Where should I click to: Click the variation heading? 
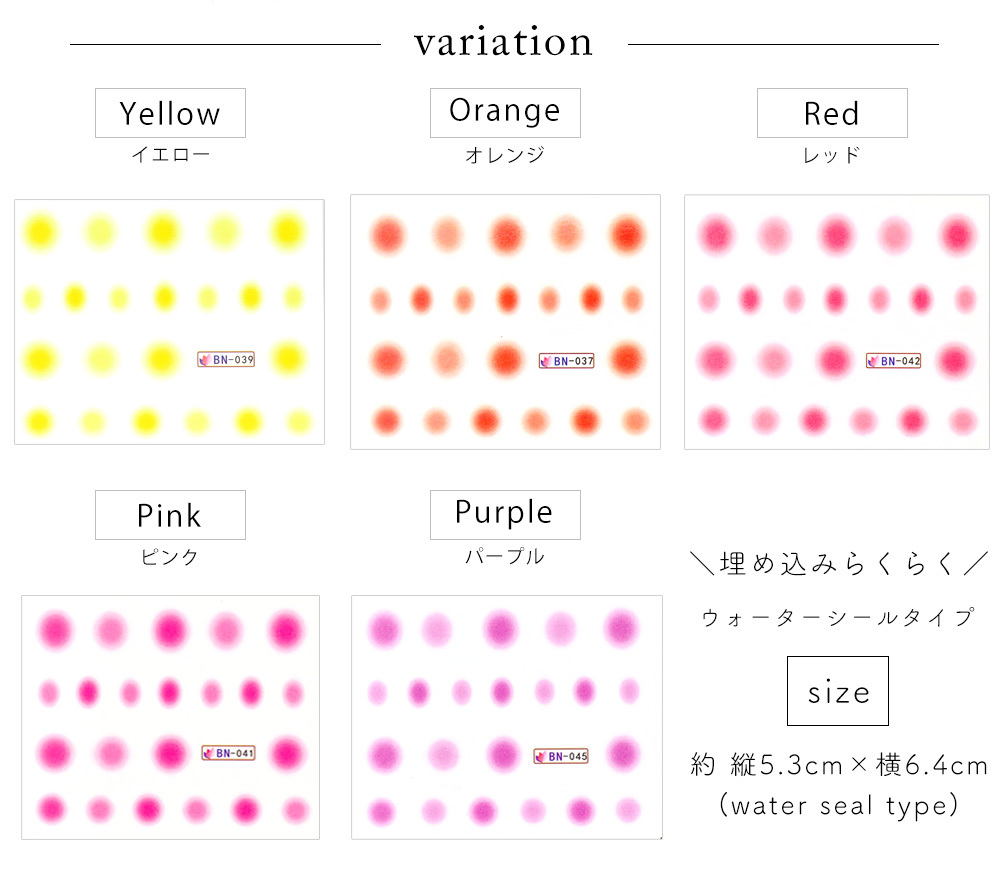point(504,42)
